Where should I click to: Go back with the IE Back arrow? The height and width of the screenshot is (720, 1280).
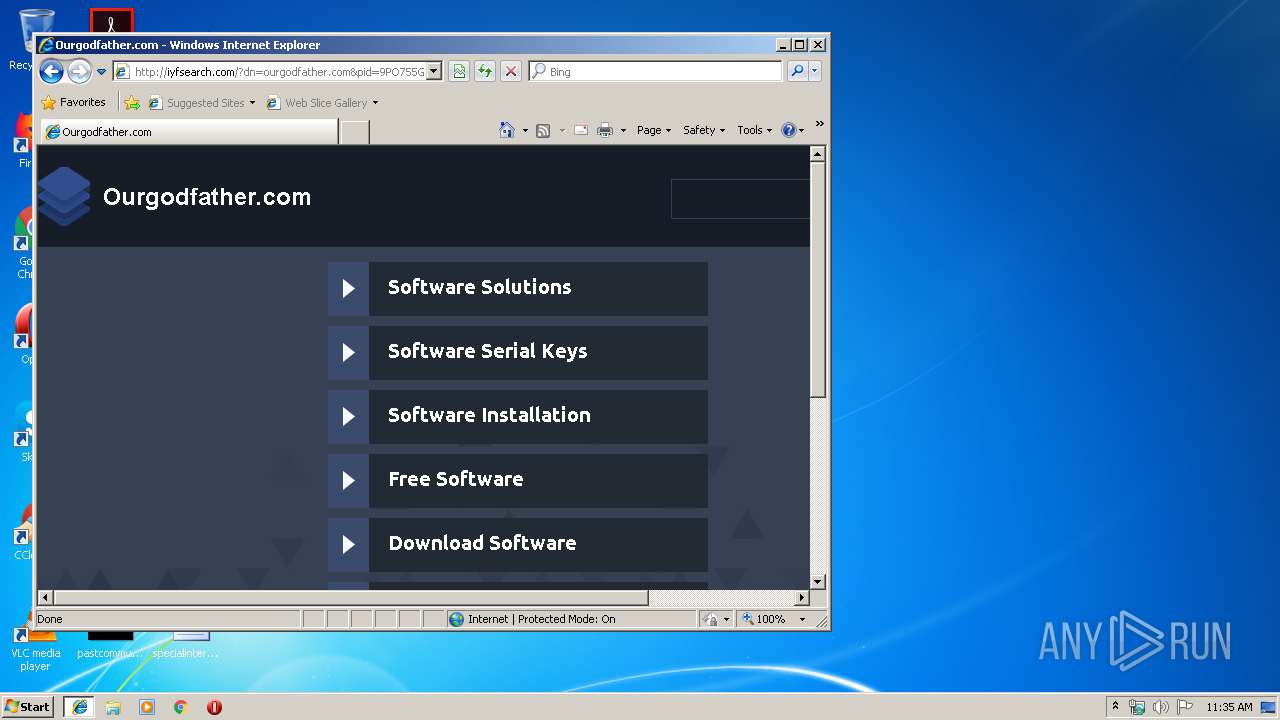click(51, 71)
